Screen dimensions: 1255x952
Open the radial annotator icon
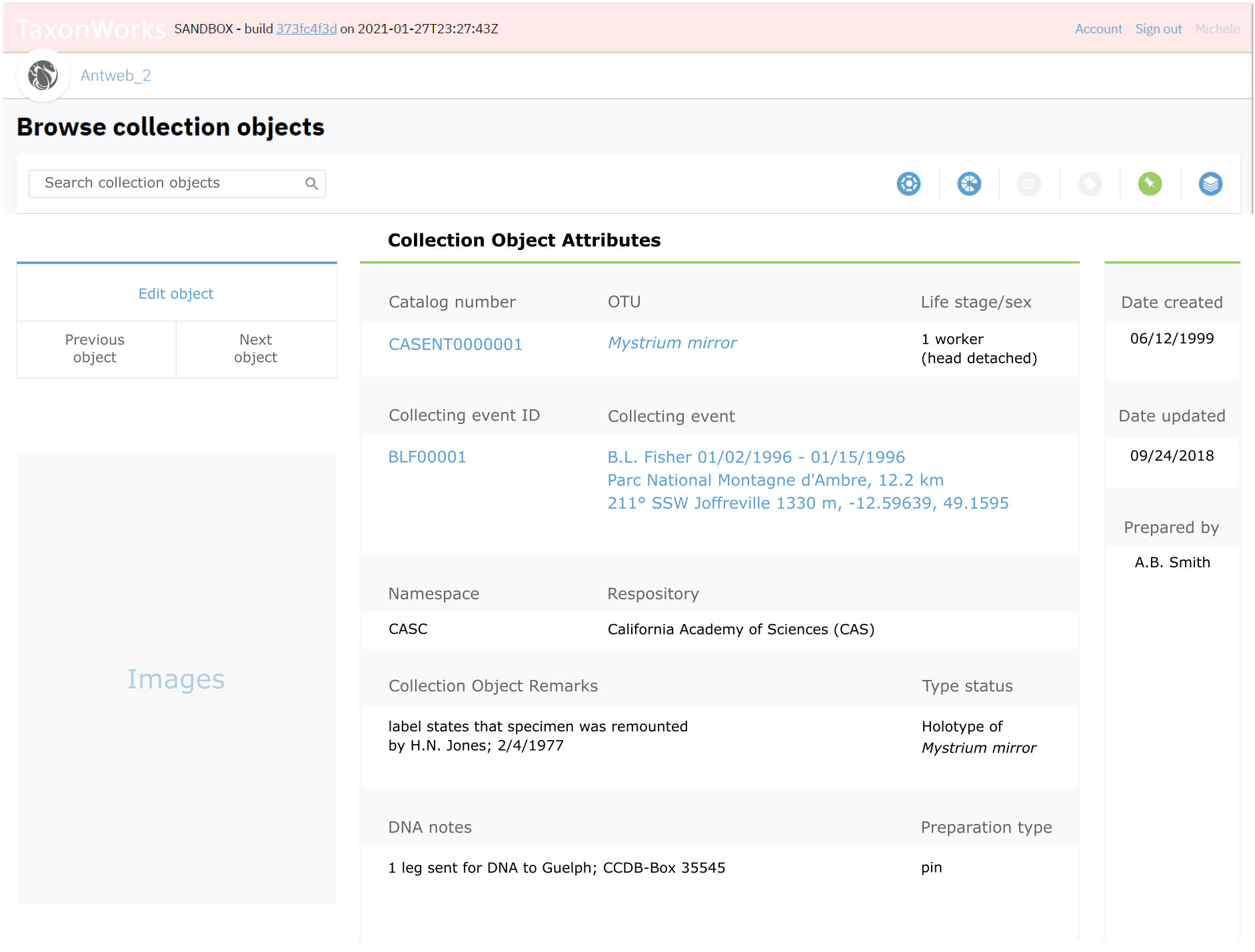[x=968, y=184]
